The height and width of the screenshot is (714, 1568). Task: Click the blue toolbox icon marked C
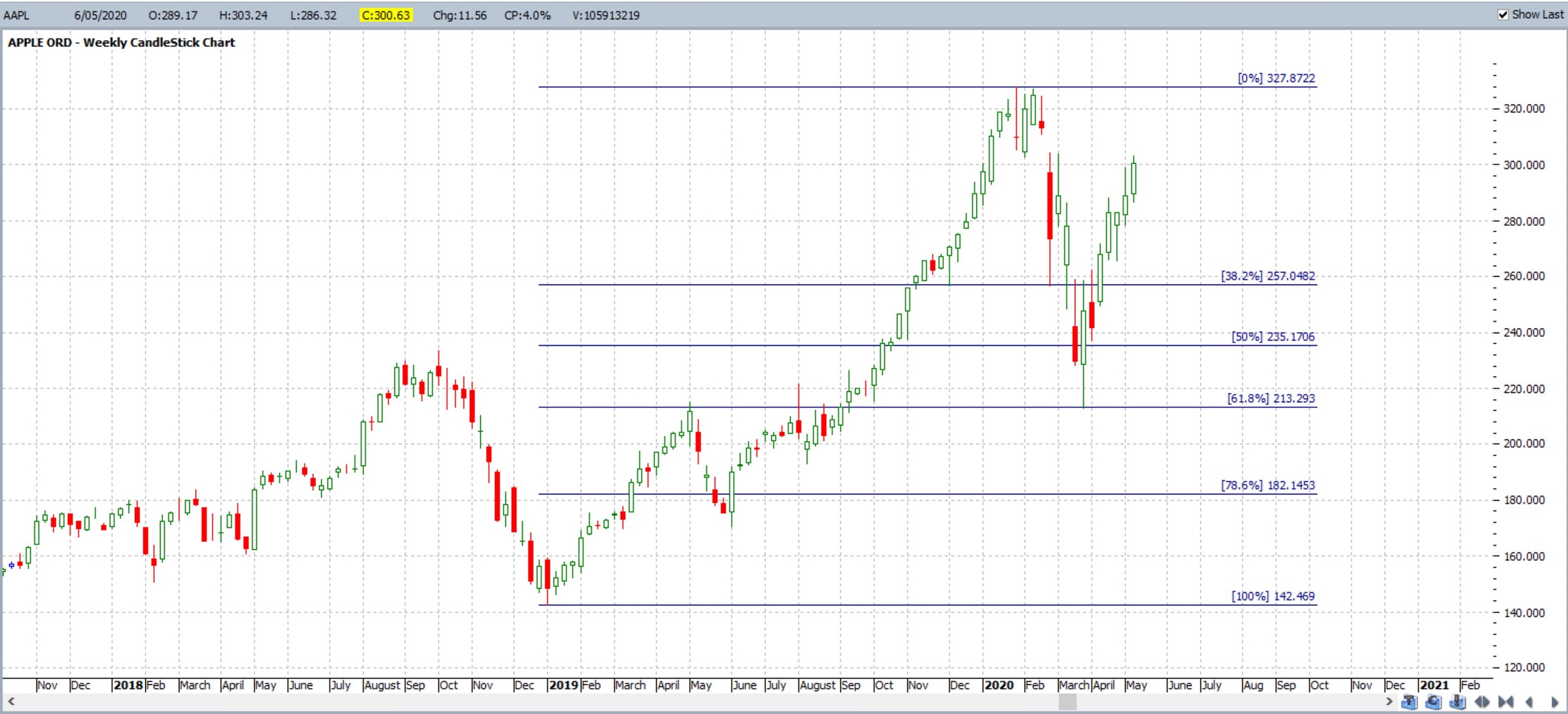tap(1433, 701)
